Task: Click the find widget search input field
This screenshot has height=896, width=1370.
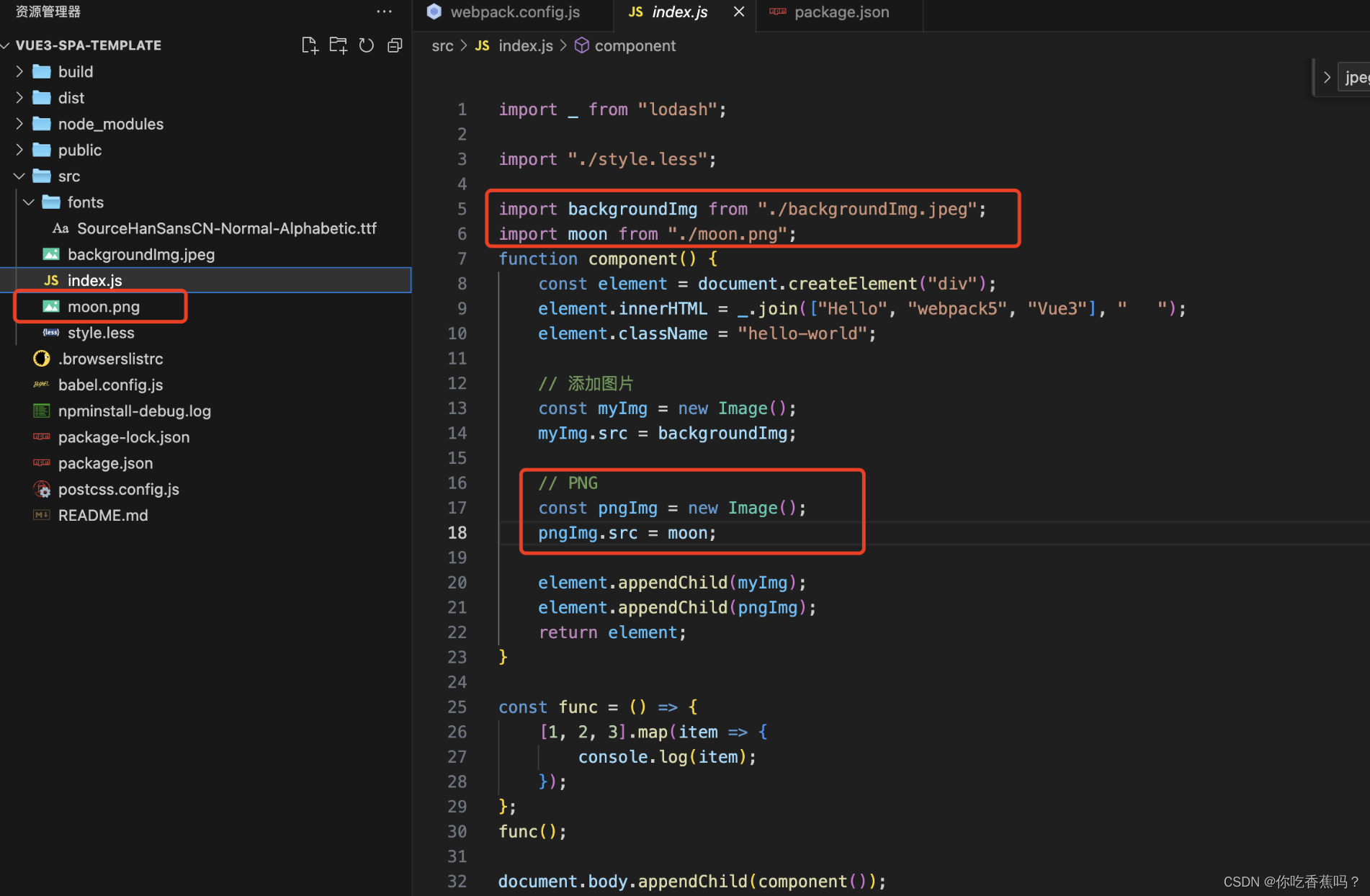Action: coord(1354,77)
